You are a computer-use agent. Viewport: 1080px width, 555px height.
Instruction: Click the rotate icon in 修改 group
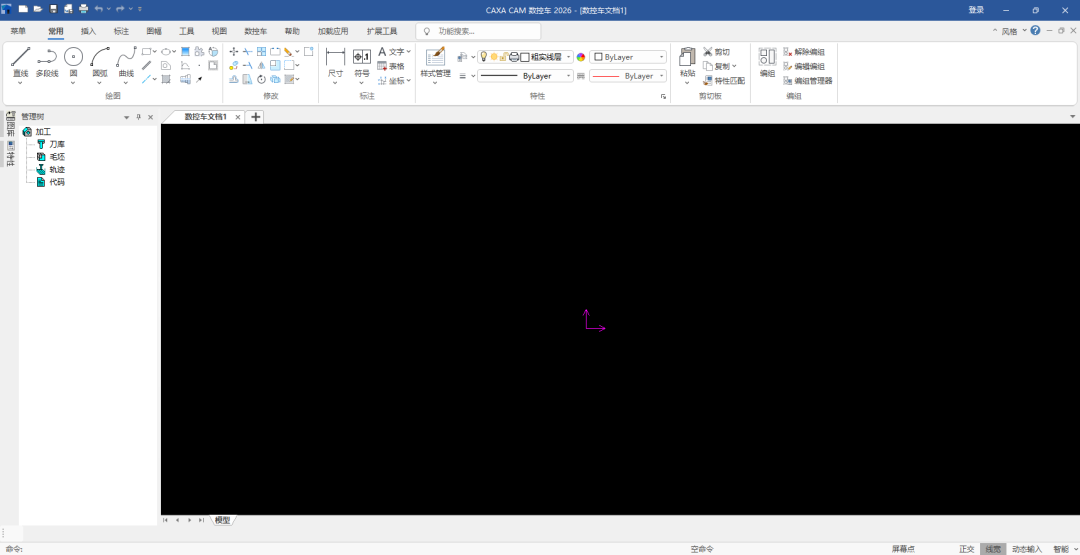pyautogui.click(x=261, y=79)
